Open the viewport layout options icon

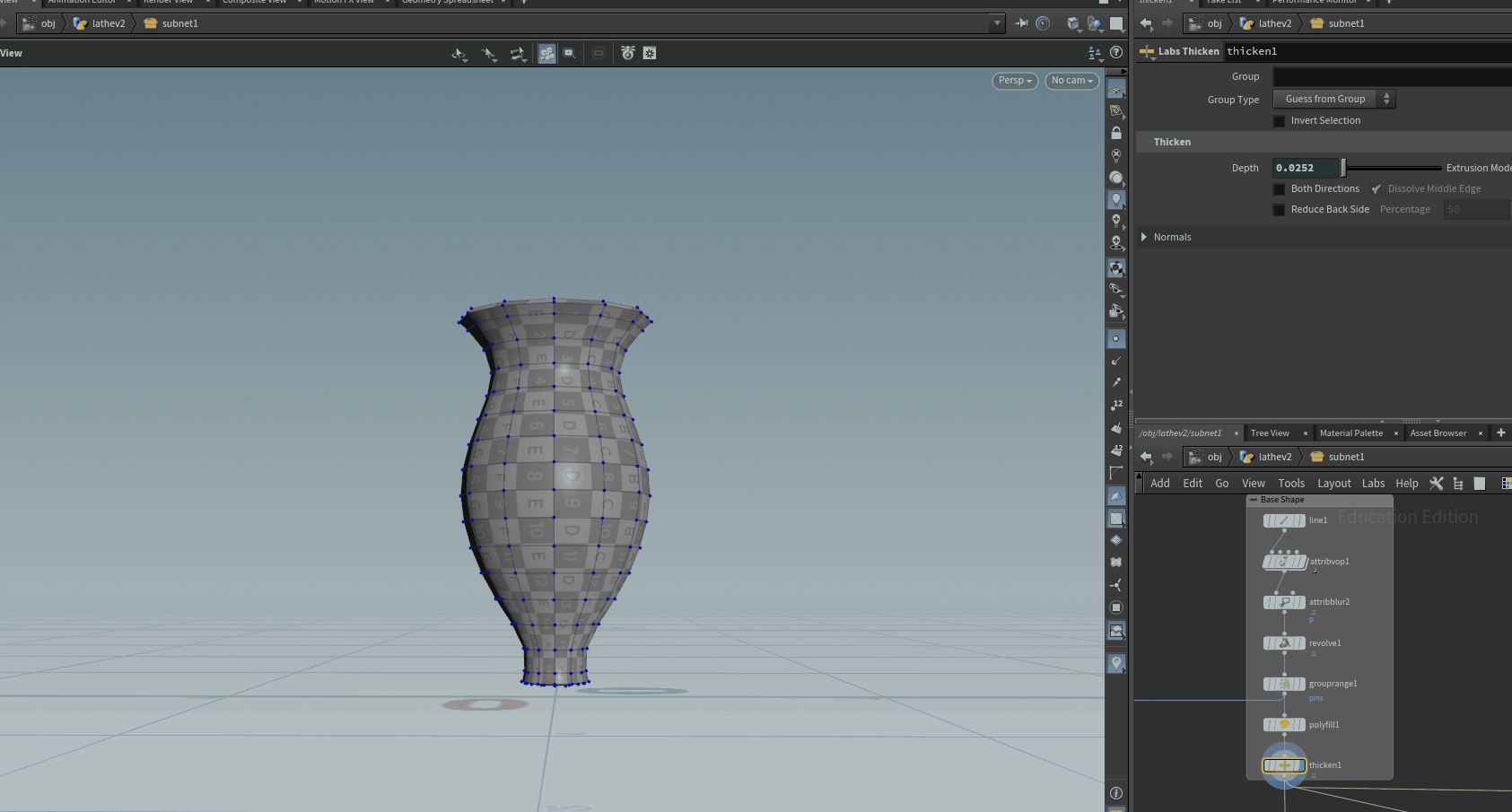pyautogui.click(x=1094, y=53)
